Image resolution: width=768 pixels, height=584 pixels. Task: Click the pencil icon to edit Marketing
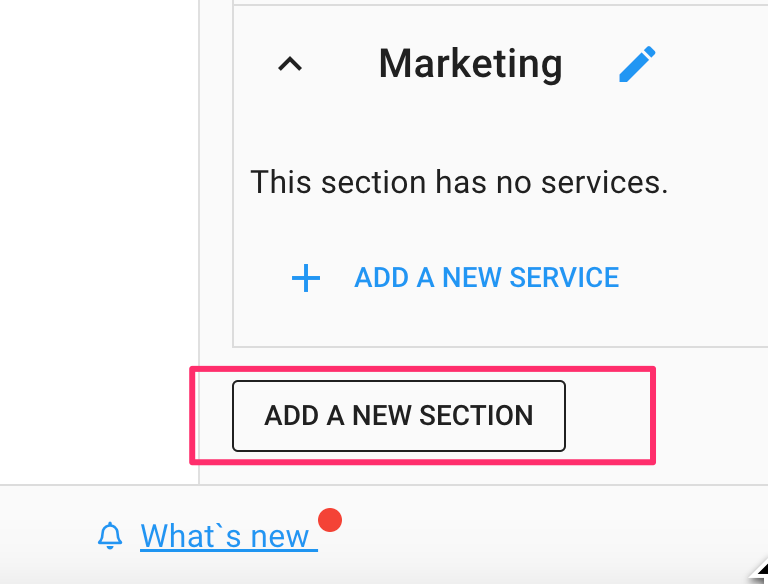point(637,65)
